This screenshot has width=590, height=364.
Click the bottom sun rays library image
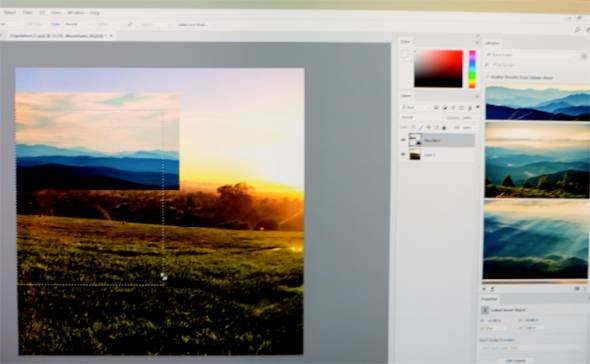pos(535,239)
